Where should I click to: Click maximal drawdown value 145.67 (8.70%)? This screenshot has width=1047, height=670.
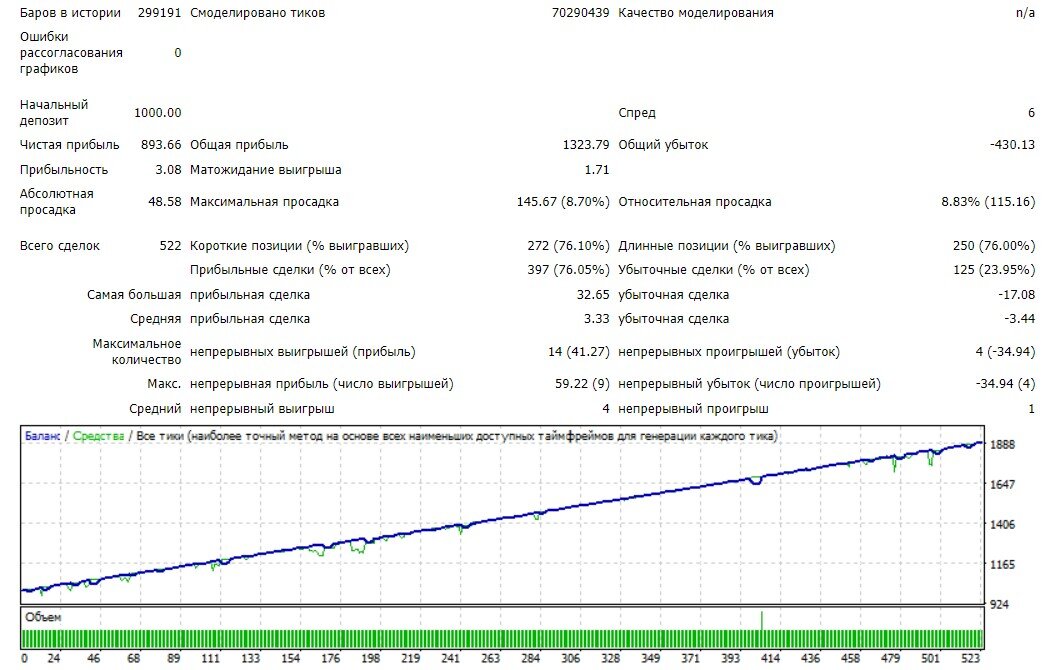coord(563,202)
